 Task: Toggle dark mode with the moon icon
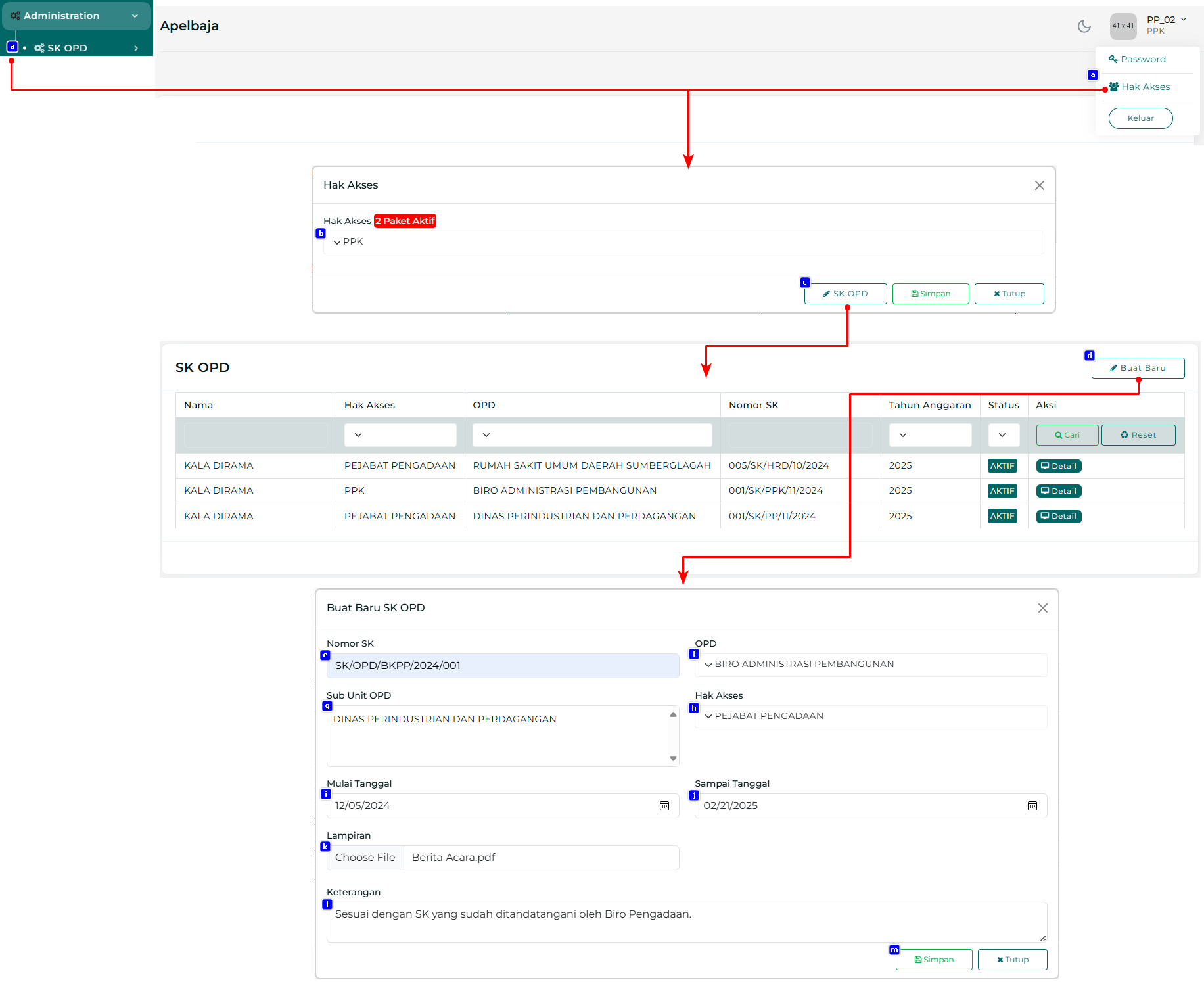click(x=1084, y=26)
